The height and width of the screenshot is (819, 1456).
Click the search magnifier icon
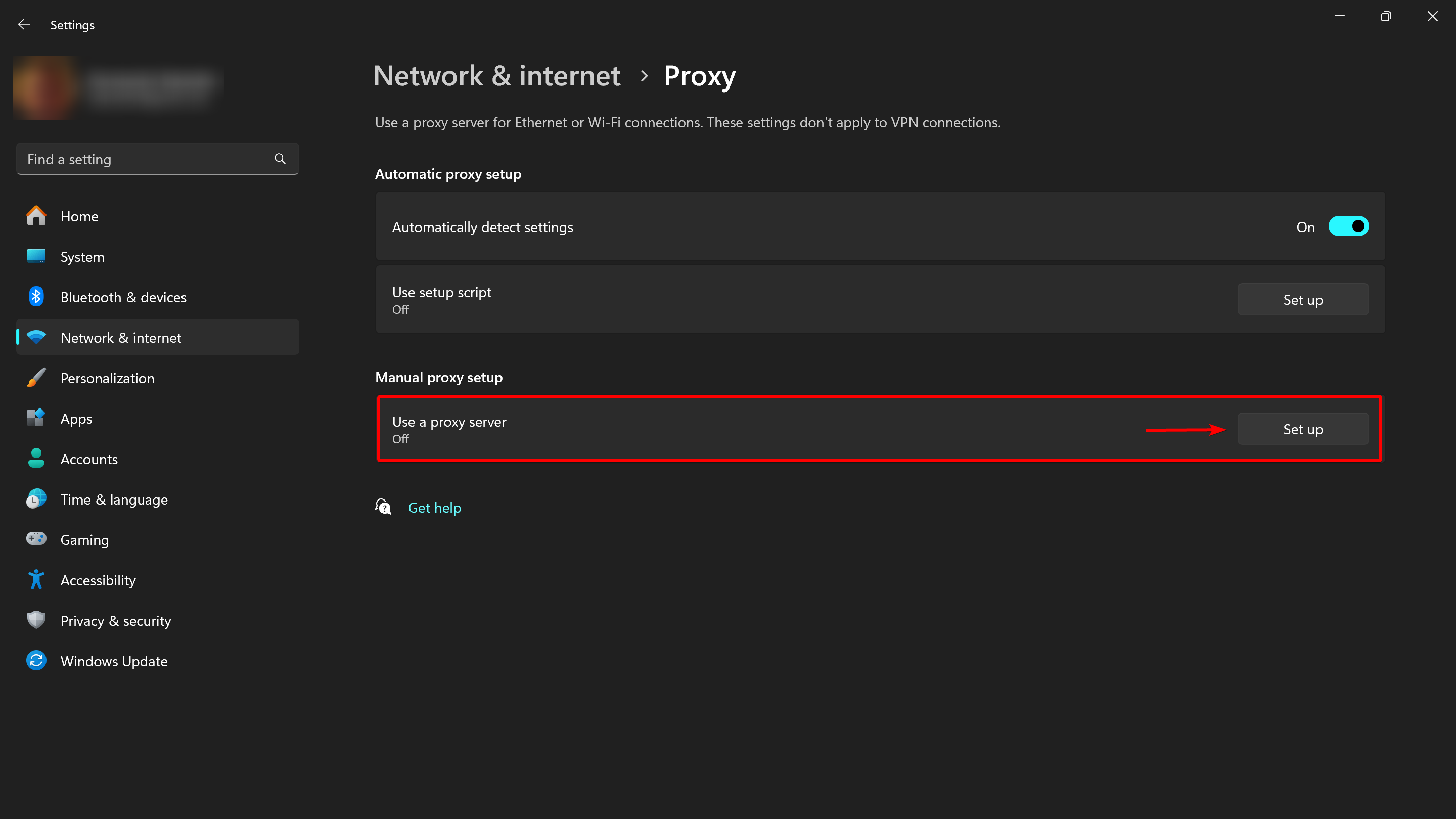[280, 159]
